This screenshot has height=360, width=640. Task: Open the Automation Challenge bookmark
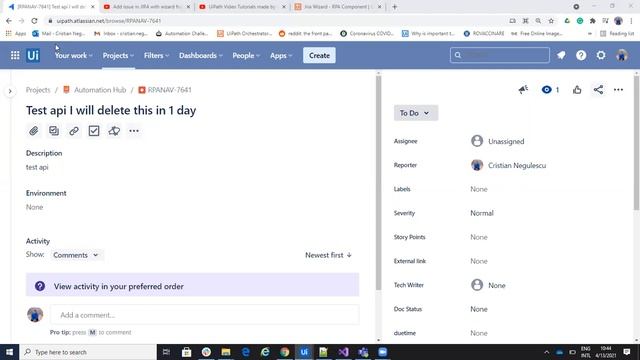coord(182,33)
